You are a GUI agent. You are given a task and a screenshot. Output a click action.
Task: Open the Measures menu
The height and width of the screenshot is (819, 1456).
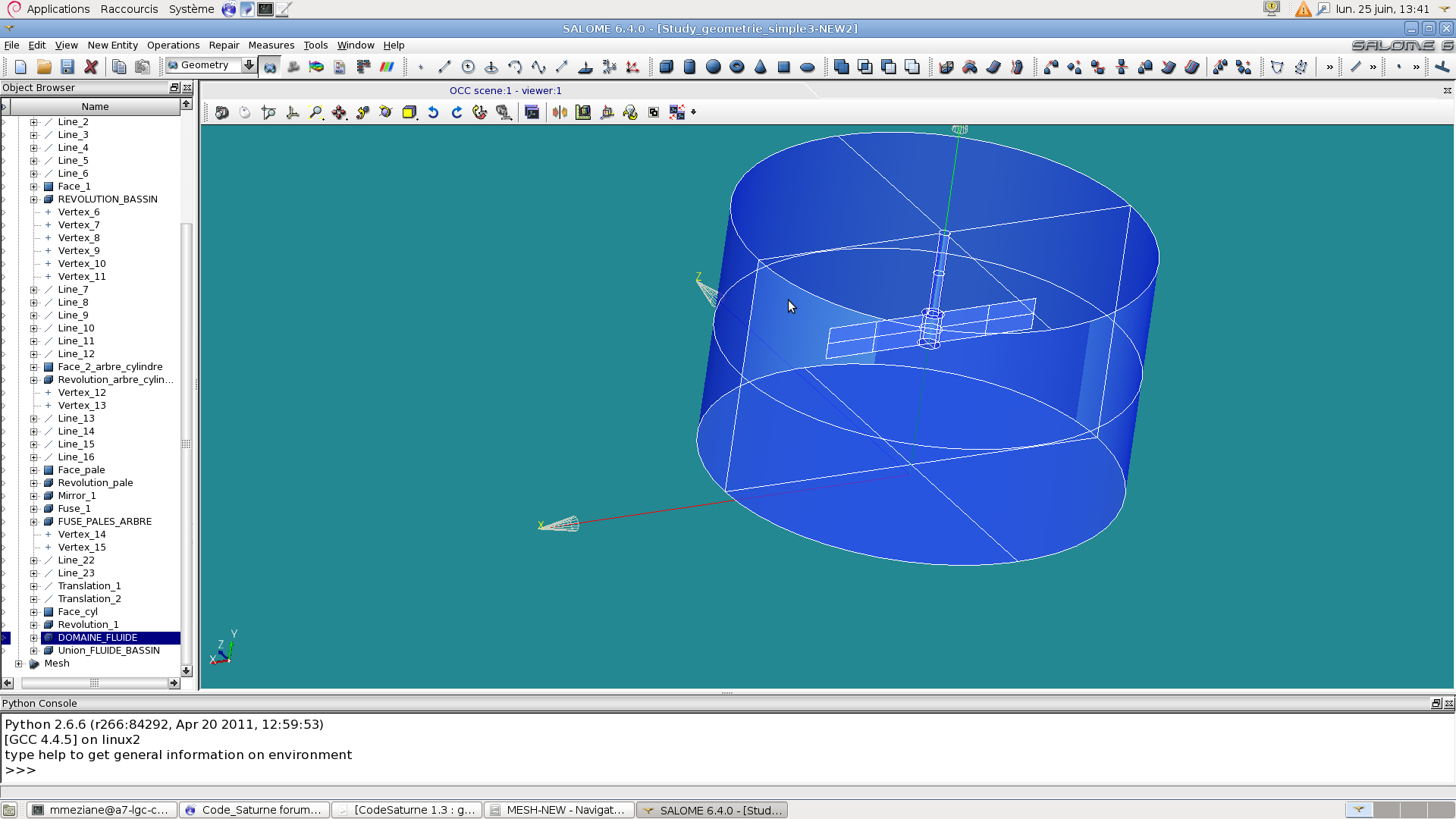271,45
